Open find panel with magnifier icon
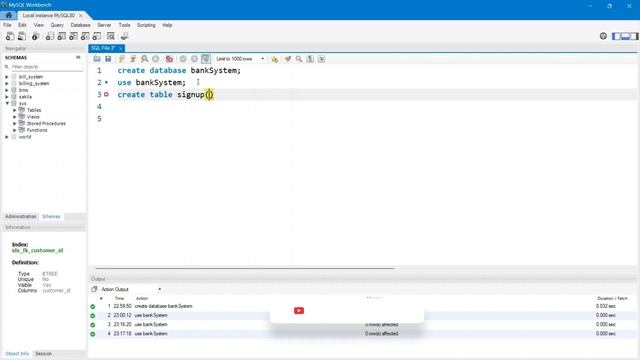Image resolution: width=640 pixels, height=360 pixels. tap(299, 59)
